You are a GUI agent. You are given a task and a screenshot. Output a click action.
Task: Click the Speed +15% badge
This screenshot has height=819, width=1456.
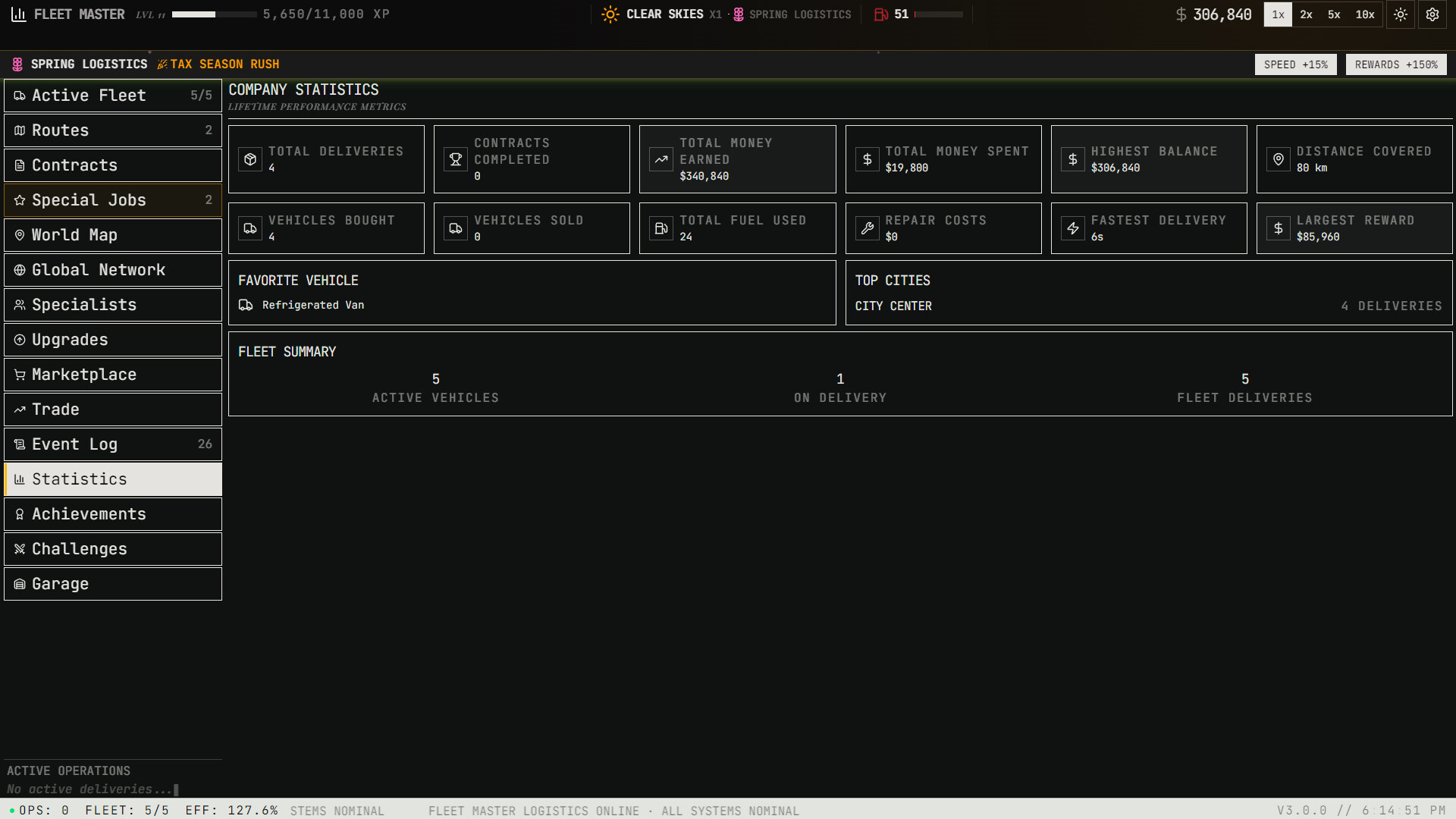click(x=1295, y=64)
